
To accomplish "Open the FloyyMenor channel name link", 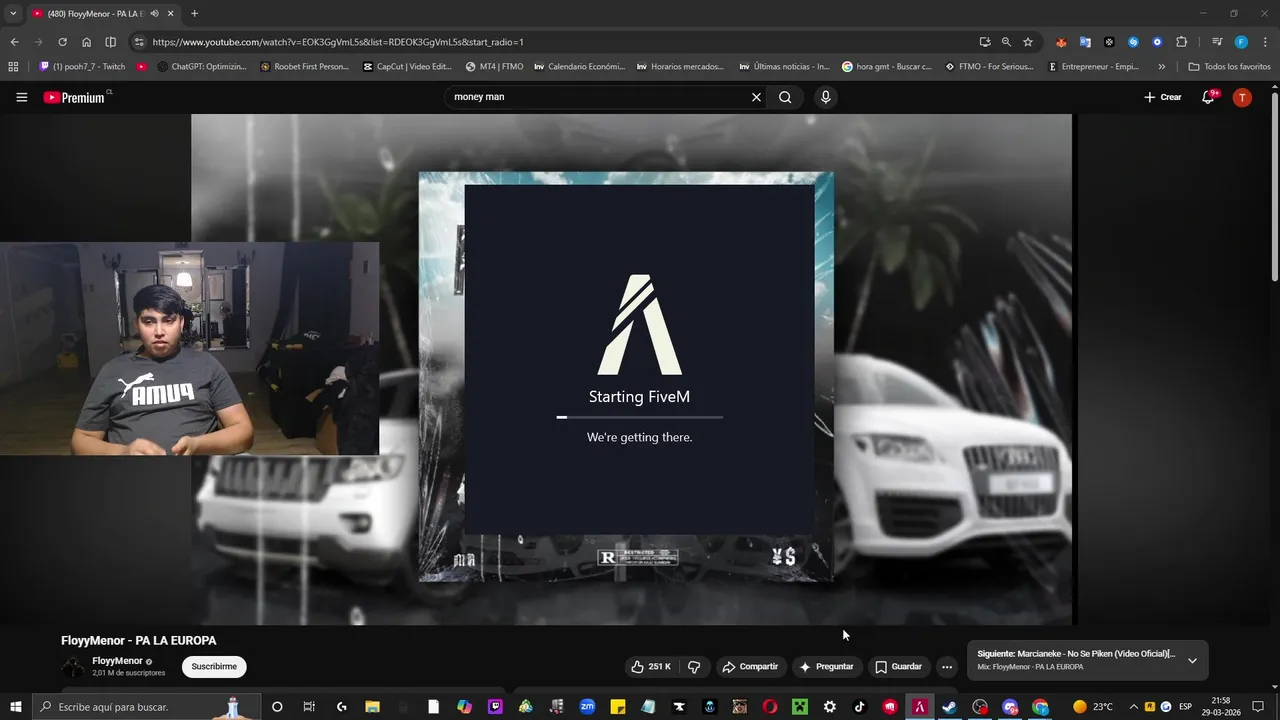I will pos(117,661).
